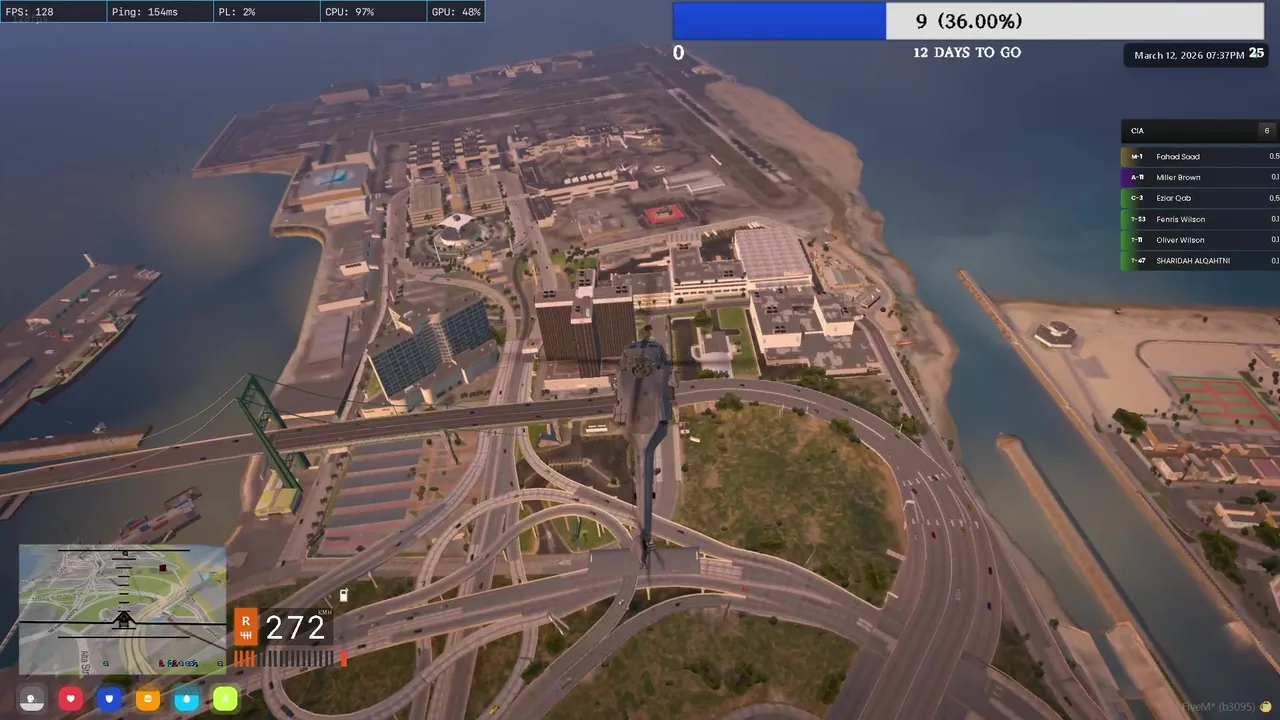Click the red redline RPM marker

(344, 658)
